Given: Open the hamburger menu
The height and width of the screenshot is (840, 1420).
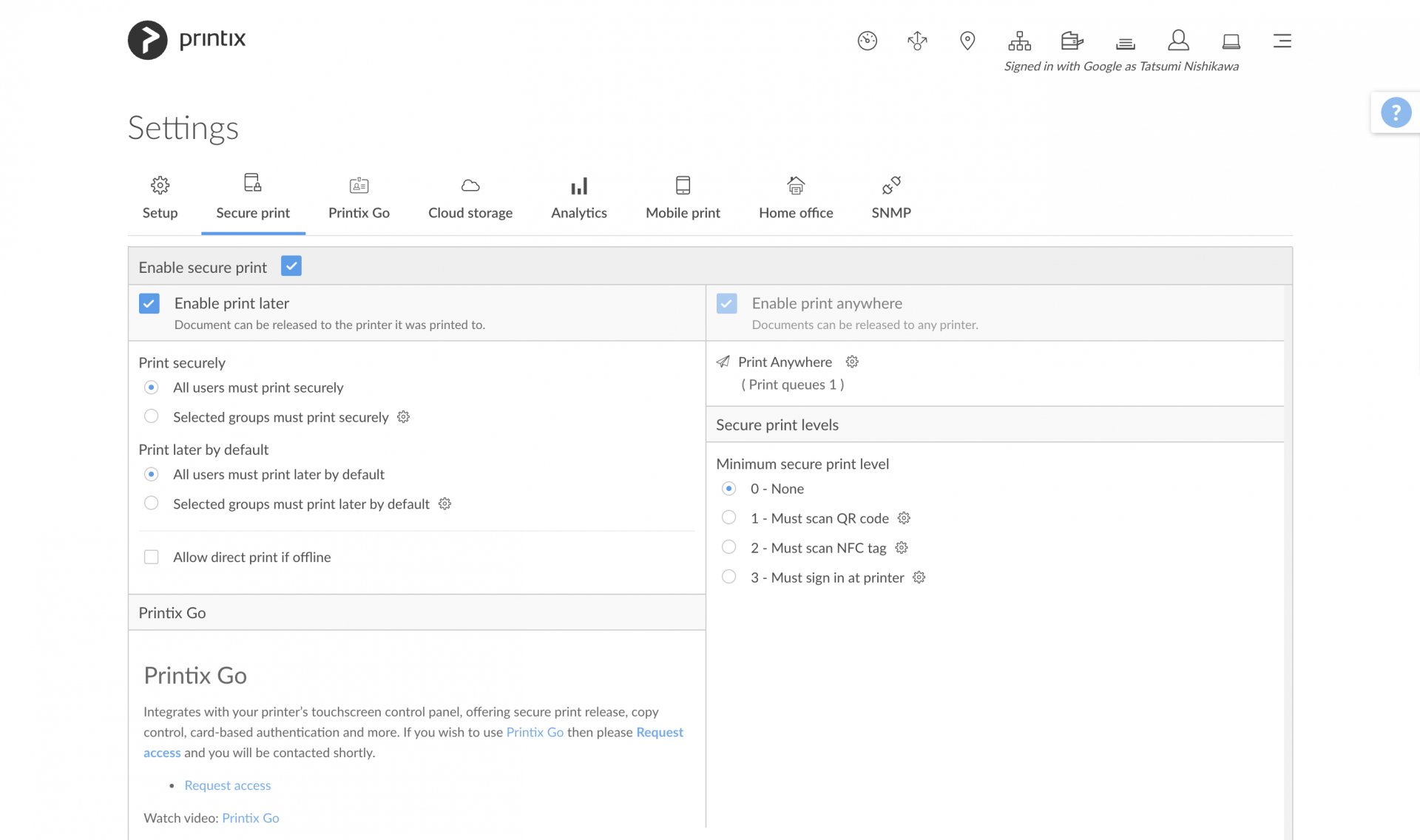Looking at the screenshot, I should tap(1282, 41).
